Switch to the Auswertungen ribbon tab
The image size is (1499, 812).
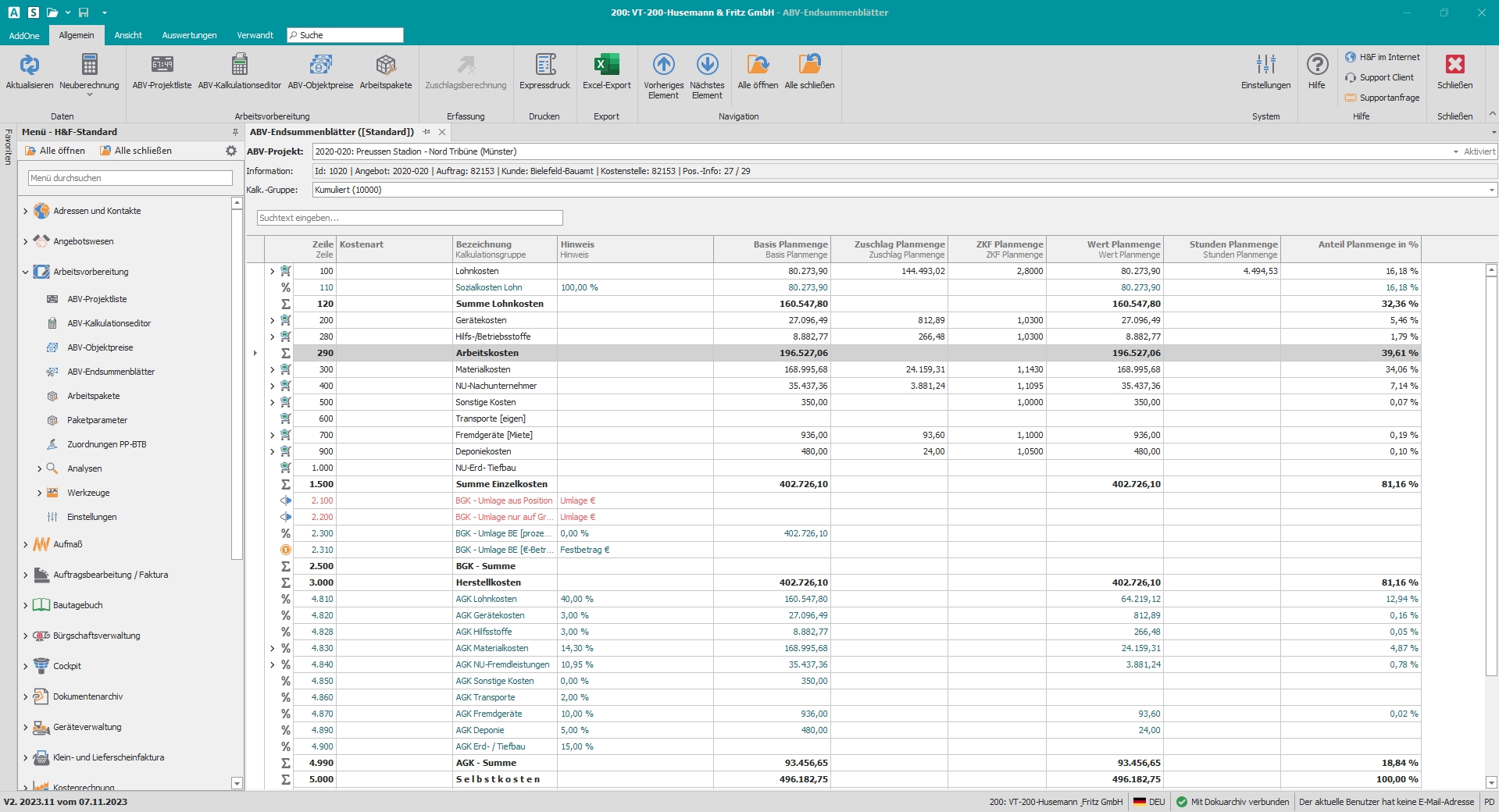click(189, 35)
